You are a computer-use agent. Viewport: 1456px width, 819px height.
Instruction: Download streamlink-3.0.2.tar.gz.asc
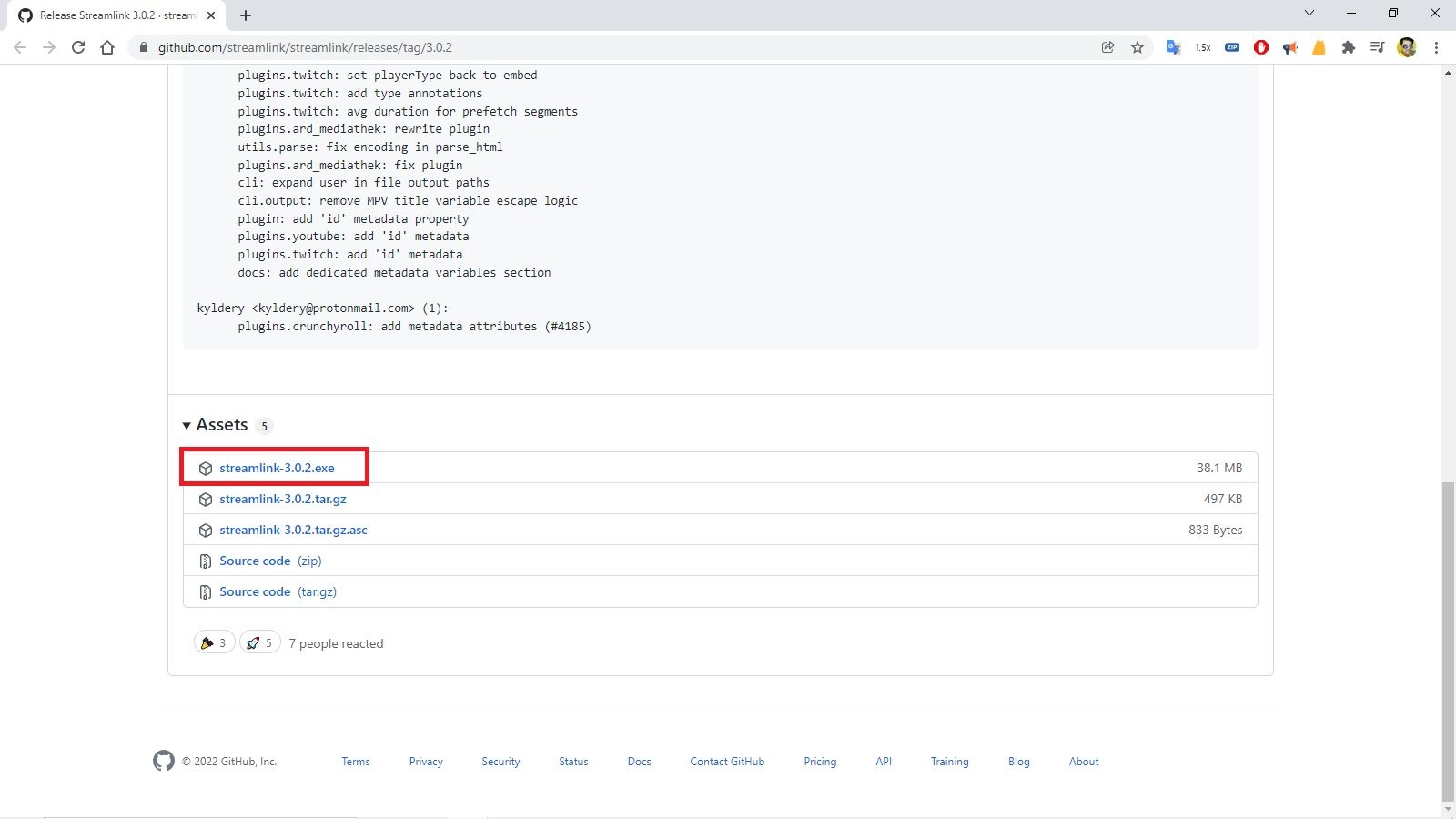tap(293, 530)
